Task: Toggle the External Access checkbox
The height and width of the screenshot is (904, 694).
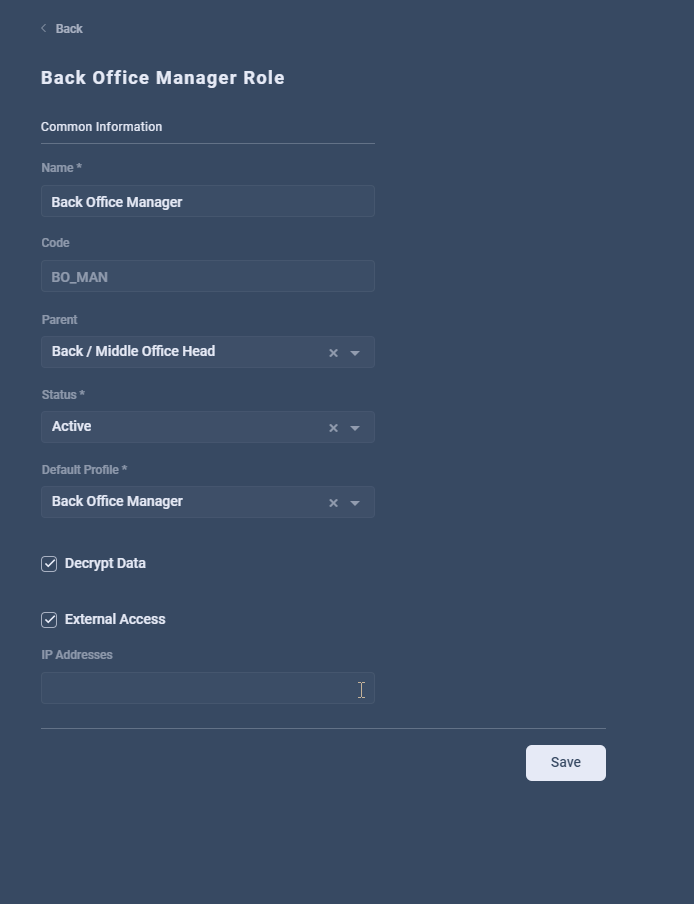Action: pyautogui.click(x=49, y=620)
